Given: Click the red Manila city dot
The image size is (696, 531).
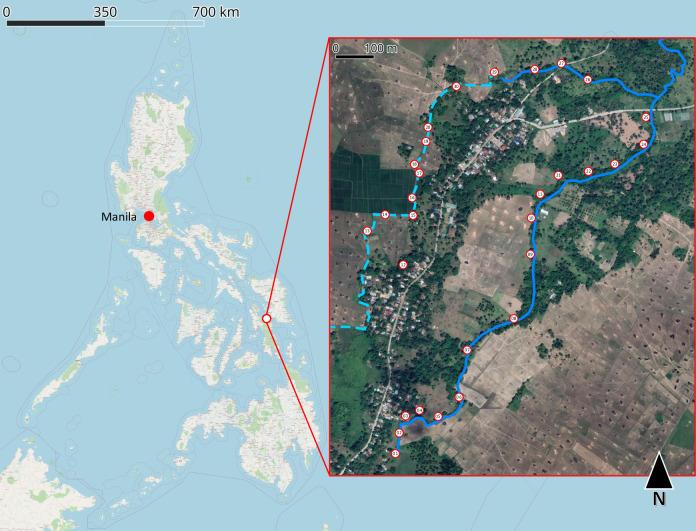Looking at the screenshot, I should click(149, 216).
